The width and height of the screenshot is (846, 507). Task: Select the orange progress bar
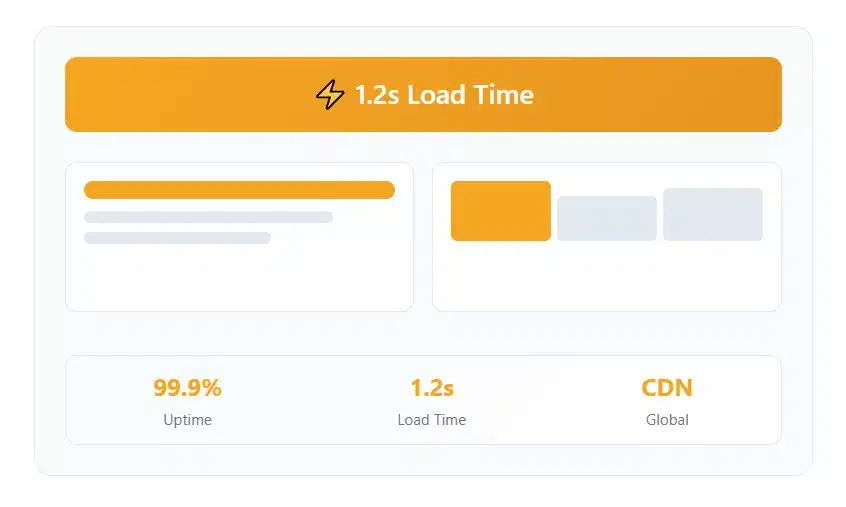[239, 190]
